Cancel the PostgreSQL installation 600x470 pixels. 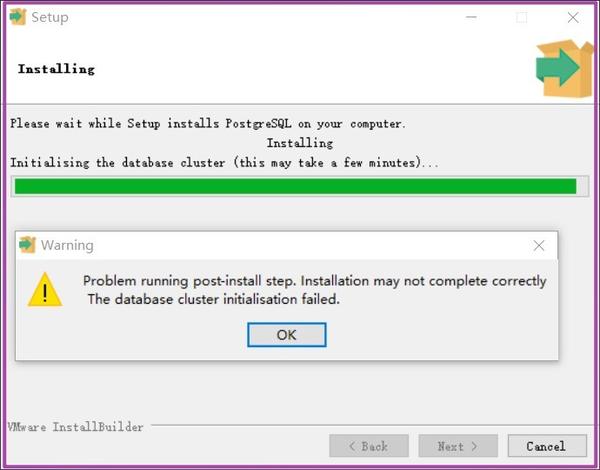pyautogui.click(x=547, y=446)
